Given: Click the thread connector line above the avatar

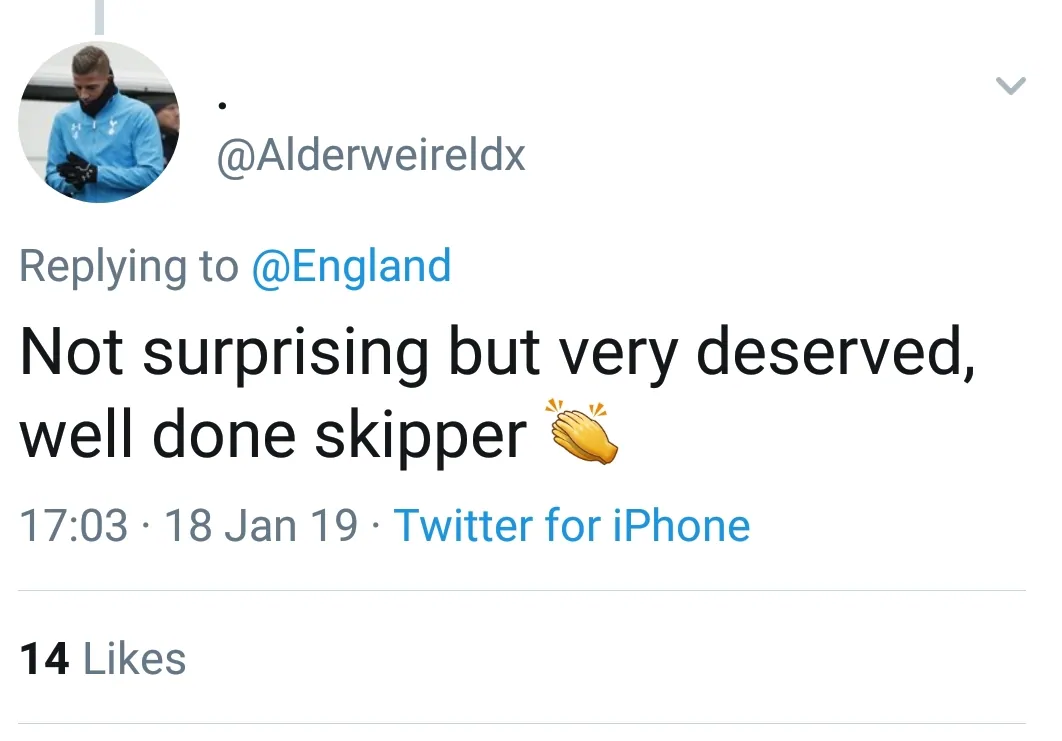Looking at the screenshot, I should point(99,17).
